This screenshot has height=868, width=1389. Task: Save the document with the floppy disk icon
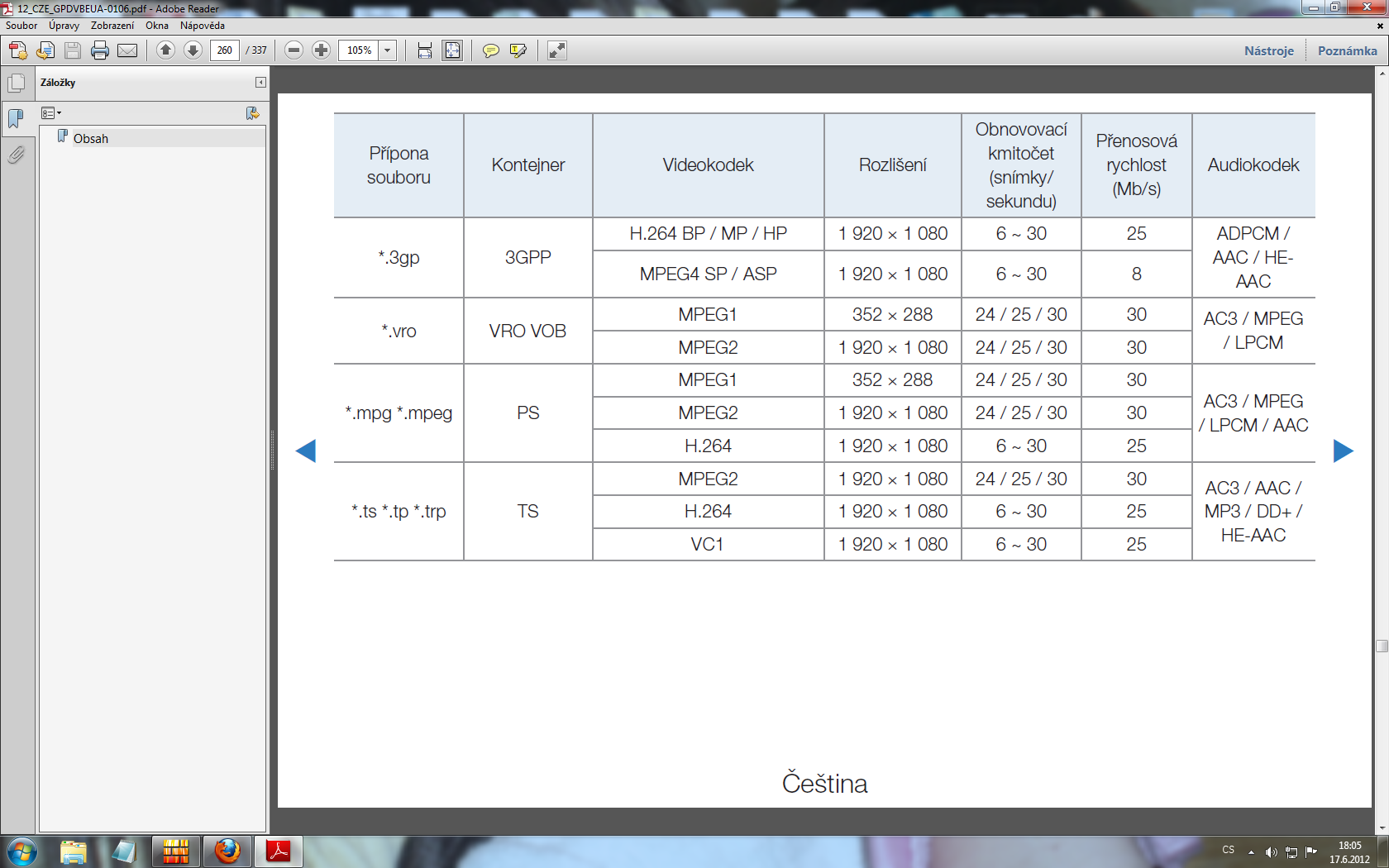point(73,50)
